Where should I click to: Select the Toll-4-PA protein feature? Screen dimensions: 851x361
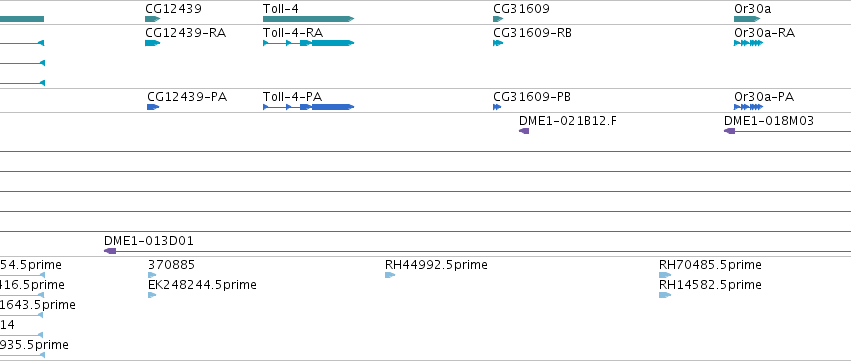308,107
